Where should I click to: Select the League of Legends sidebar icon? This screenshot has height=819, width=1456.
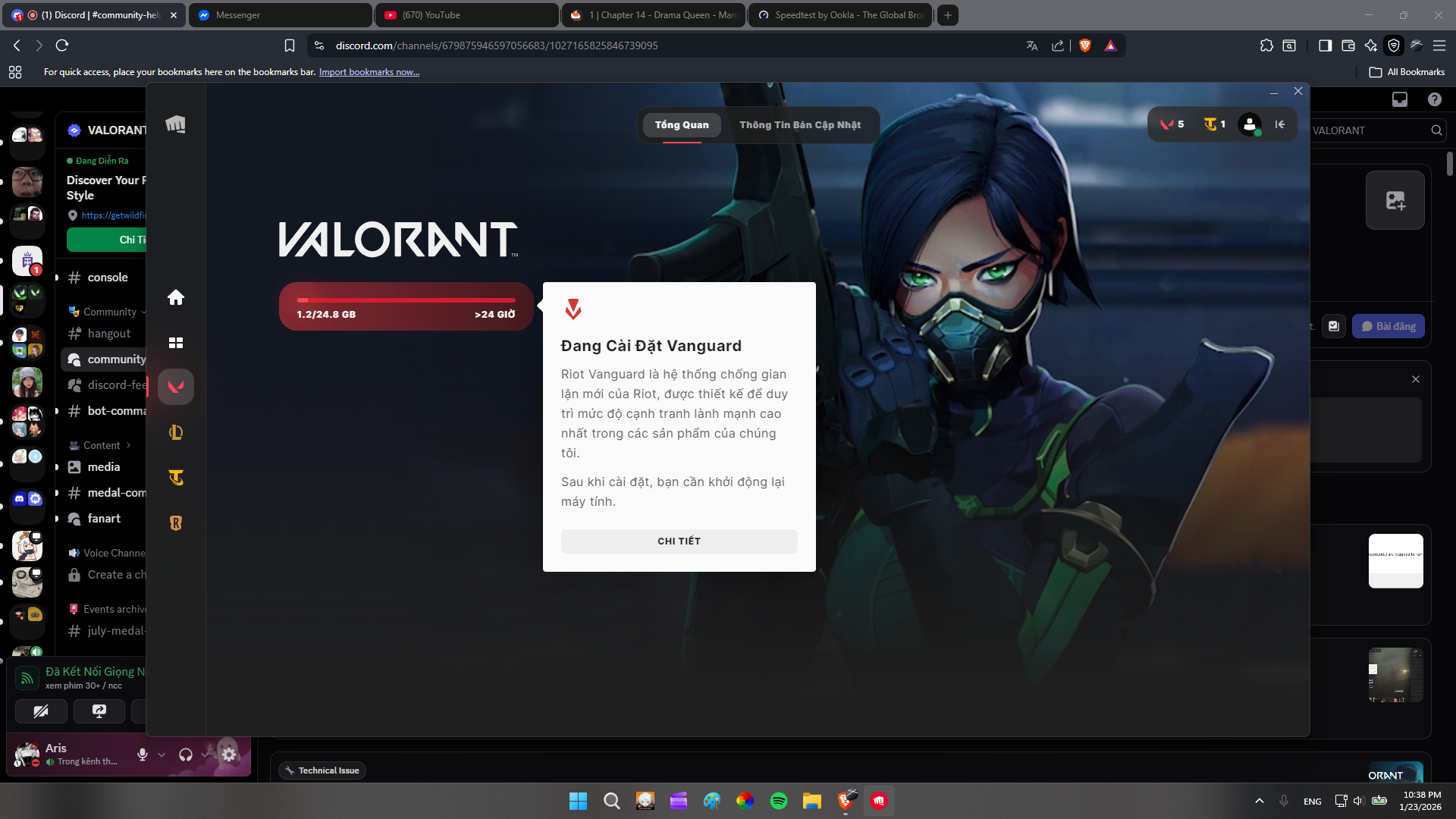[x=176, y=432]
